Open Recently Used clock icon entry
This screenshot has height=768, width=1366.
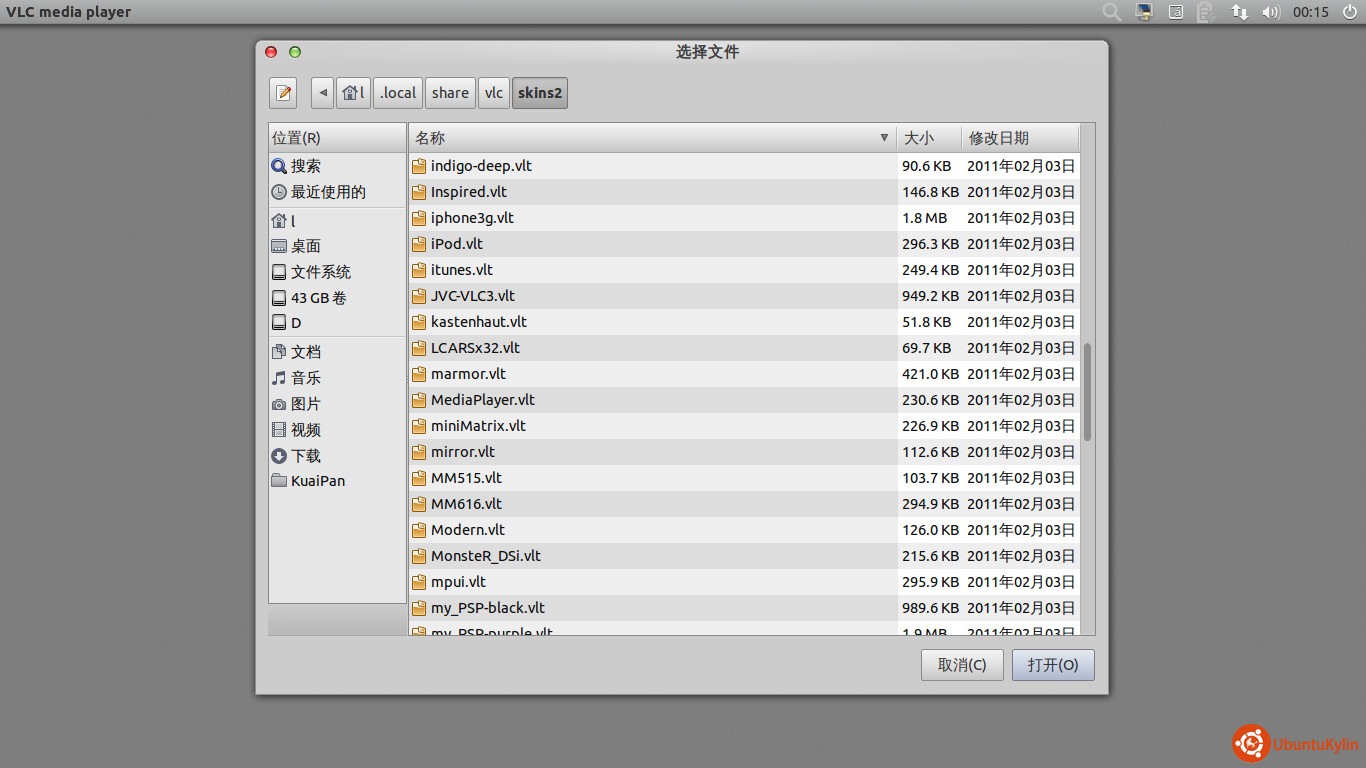tap(279, 192)
